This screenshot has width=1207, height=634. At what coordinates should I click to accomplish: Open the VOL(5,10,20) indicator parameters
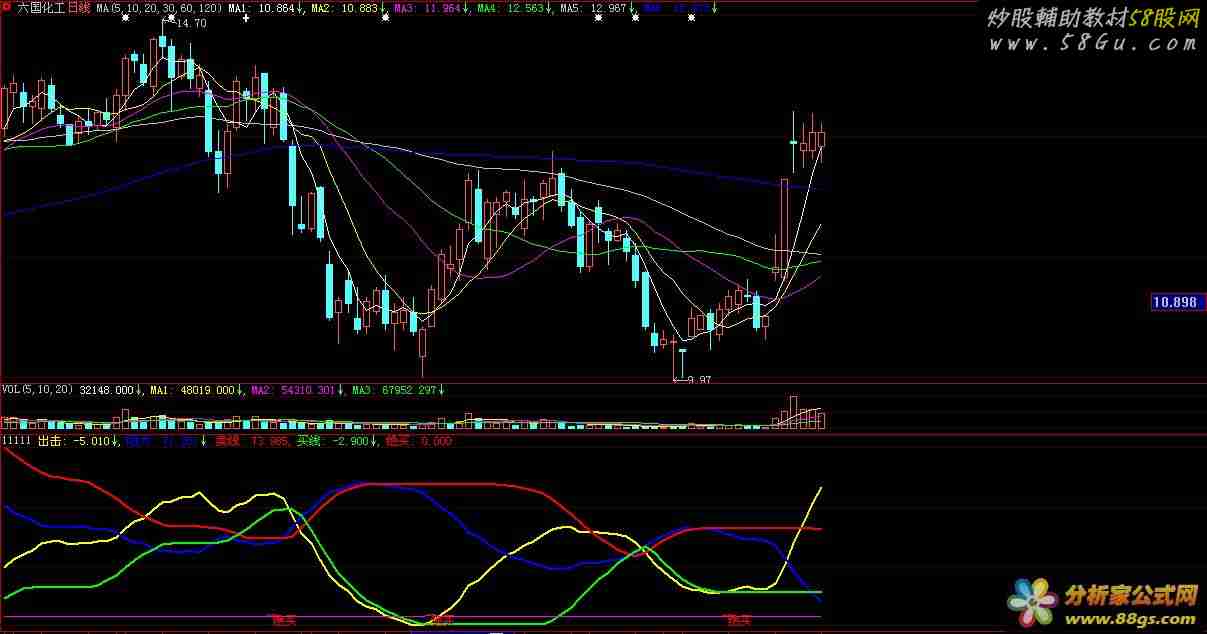38,390
